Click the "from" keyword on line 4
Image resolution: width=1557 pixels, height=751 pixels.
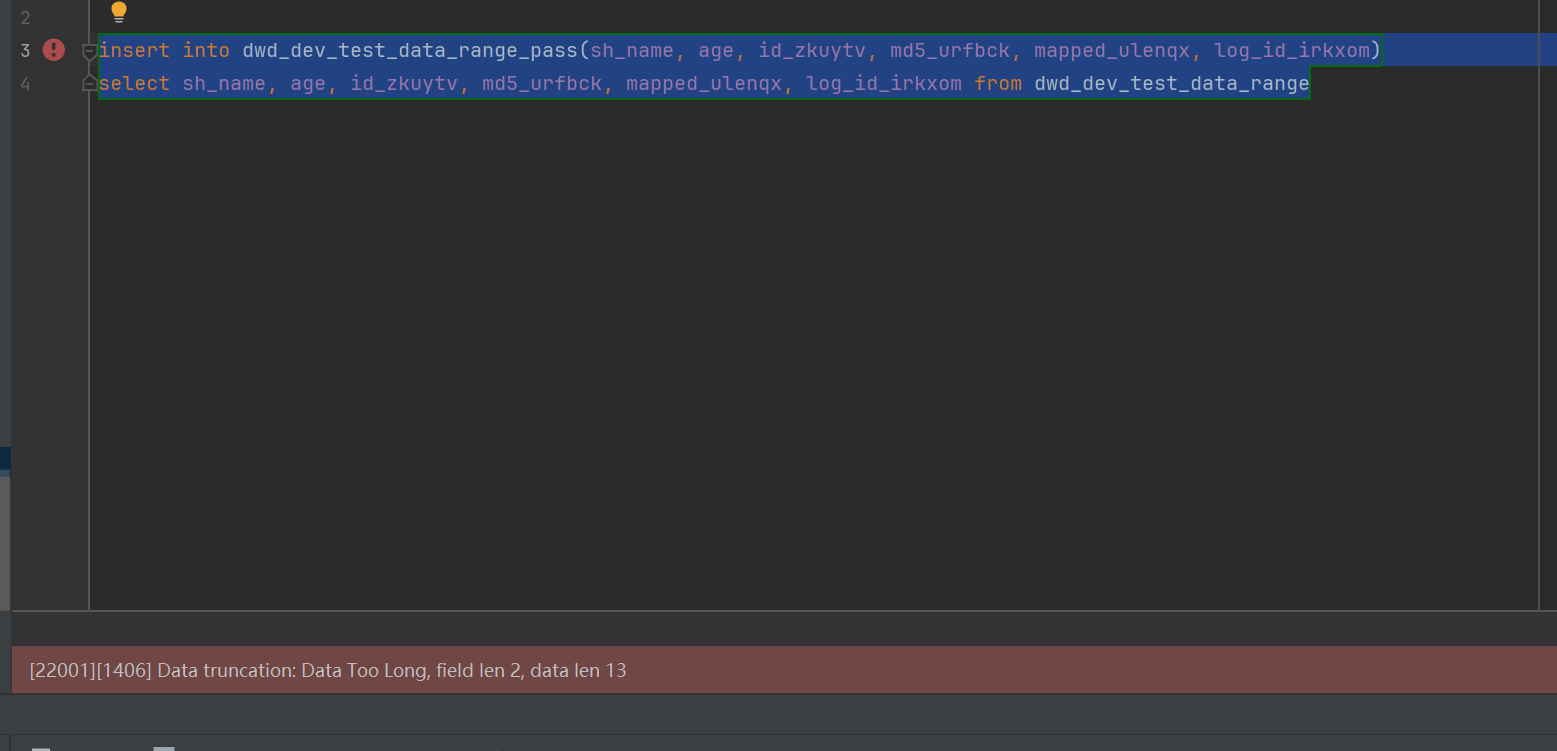click(x=998, y=83)
